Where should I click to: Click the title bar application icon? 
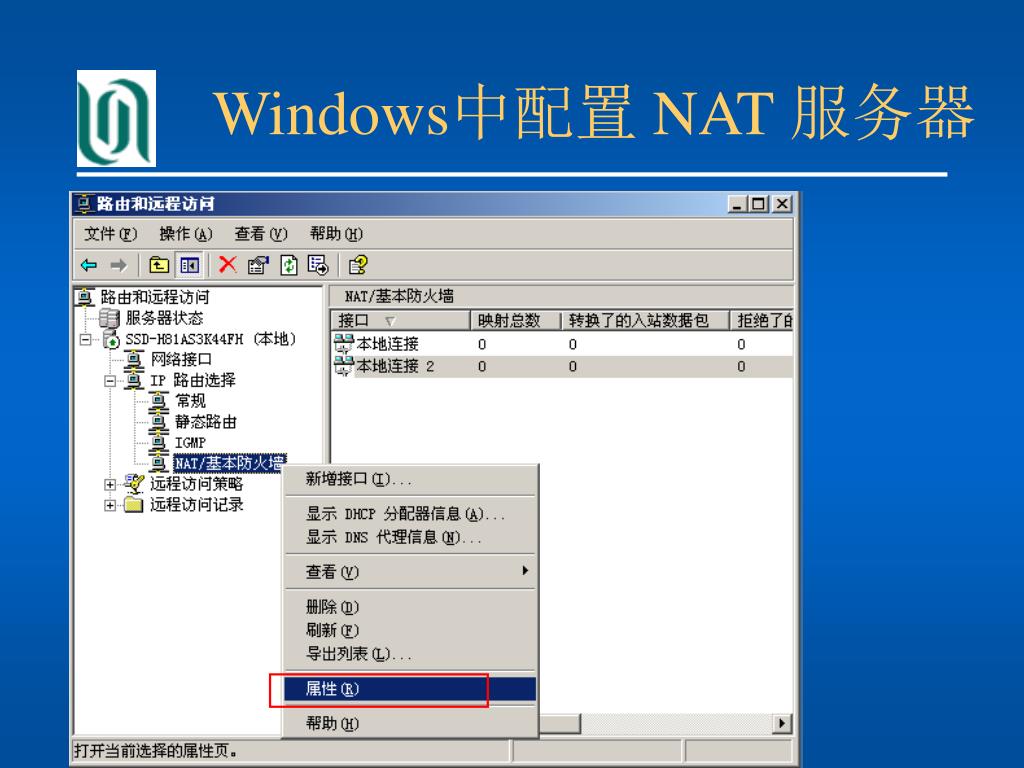point(84,204)
